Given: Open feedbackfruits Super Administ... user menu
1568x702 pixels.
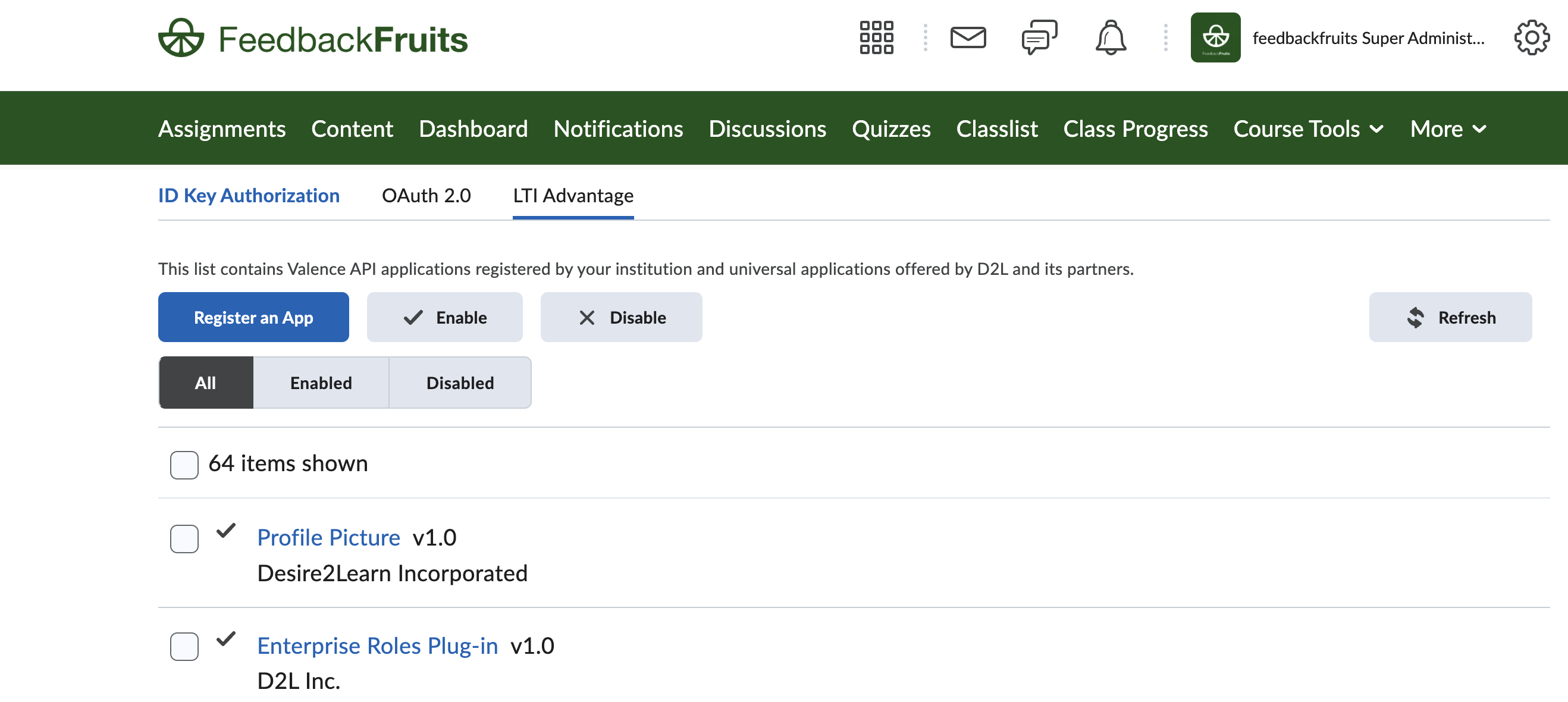Looking at the screenshot, I should coord(1368,38).
